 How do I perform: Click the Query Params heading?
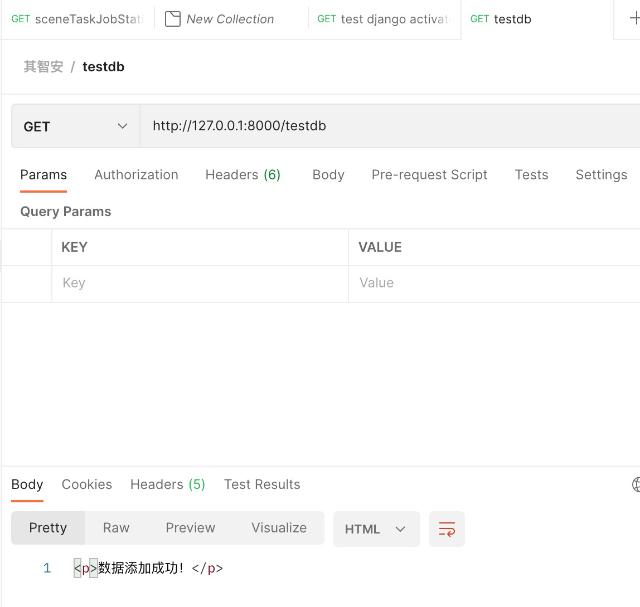[66, 211]
